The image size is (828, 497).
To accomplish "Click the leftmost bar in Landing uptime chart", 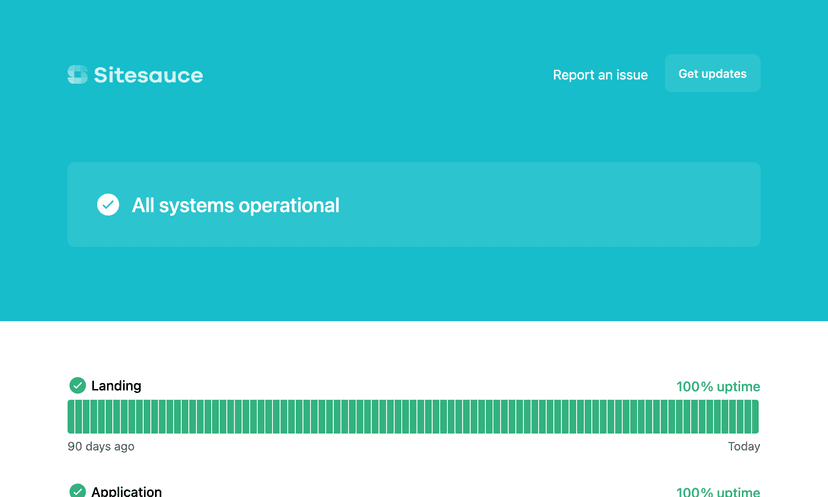I will point(71,417).
